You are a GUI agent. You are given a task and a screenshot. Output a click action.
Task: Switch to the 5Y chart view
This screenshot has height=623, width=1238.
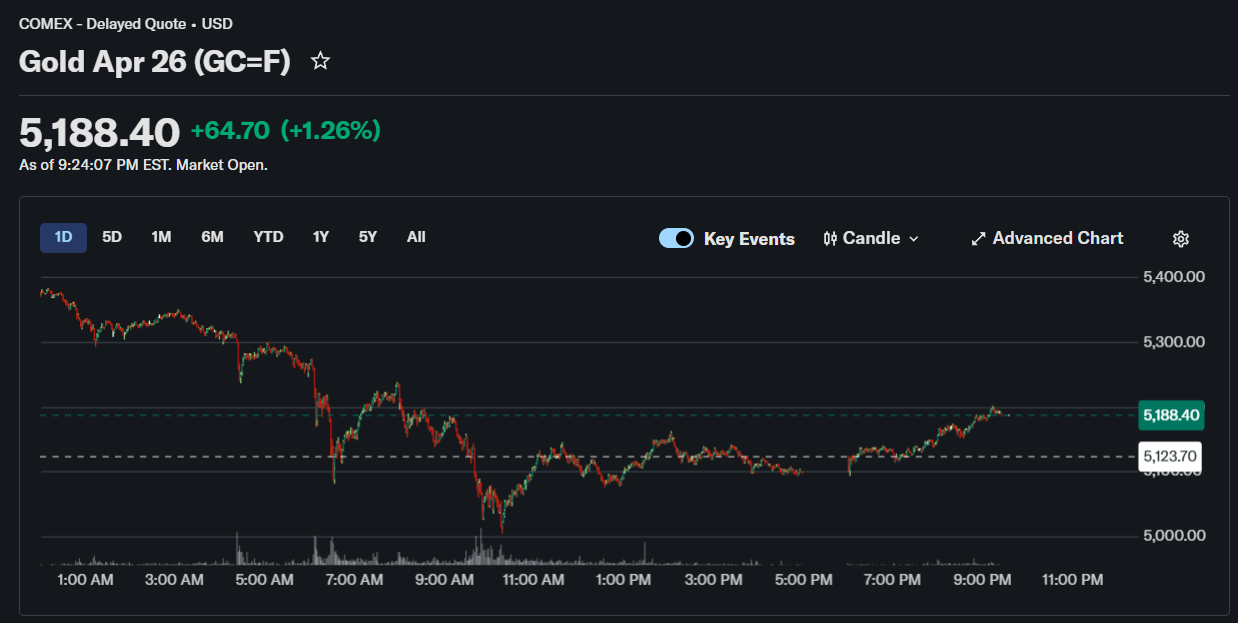tap(368, 237)
